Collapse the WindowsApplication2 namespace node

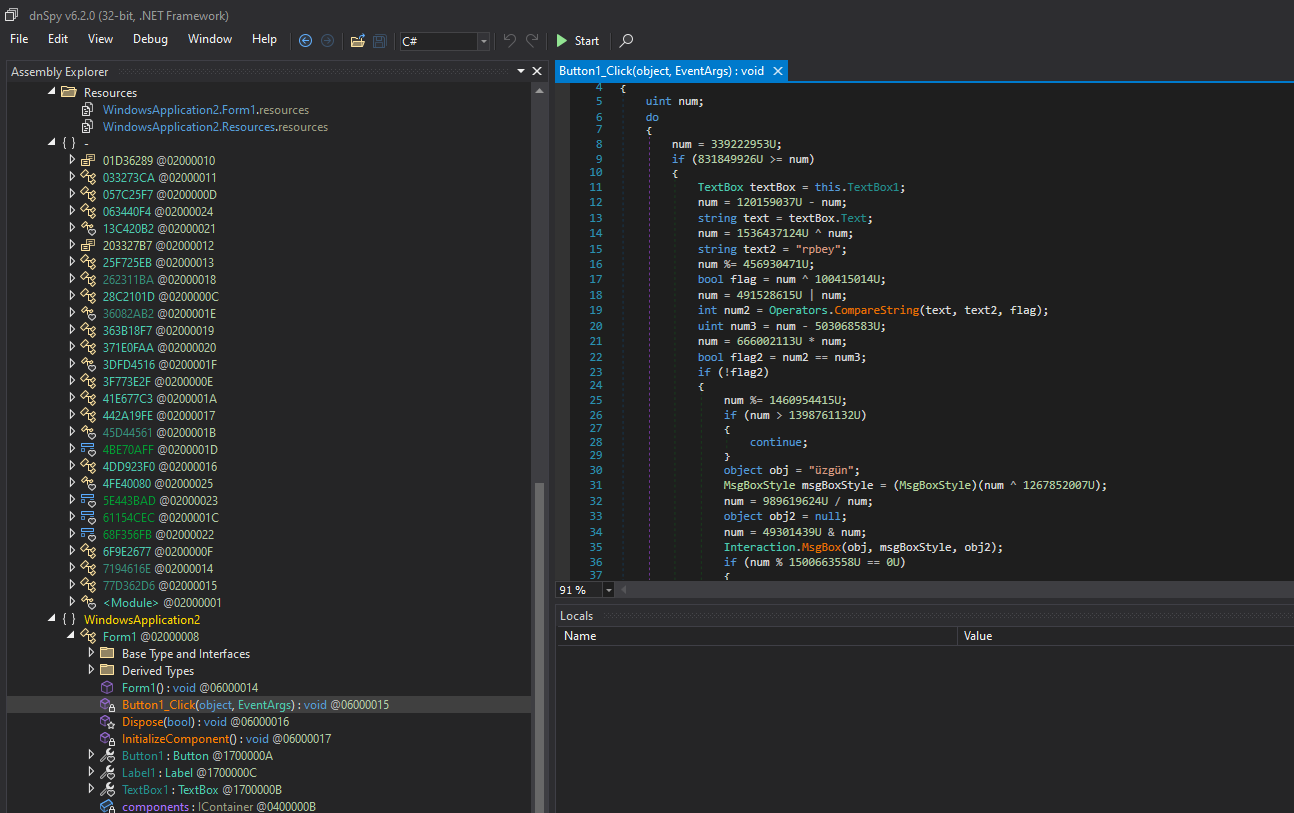coord(51,619)
